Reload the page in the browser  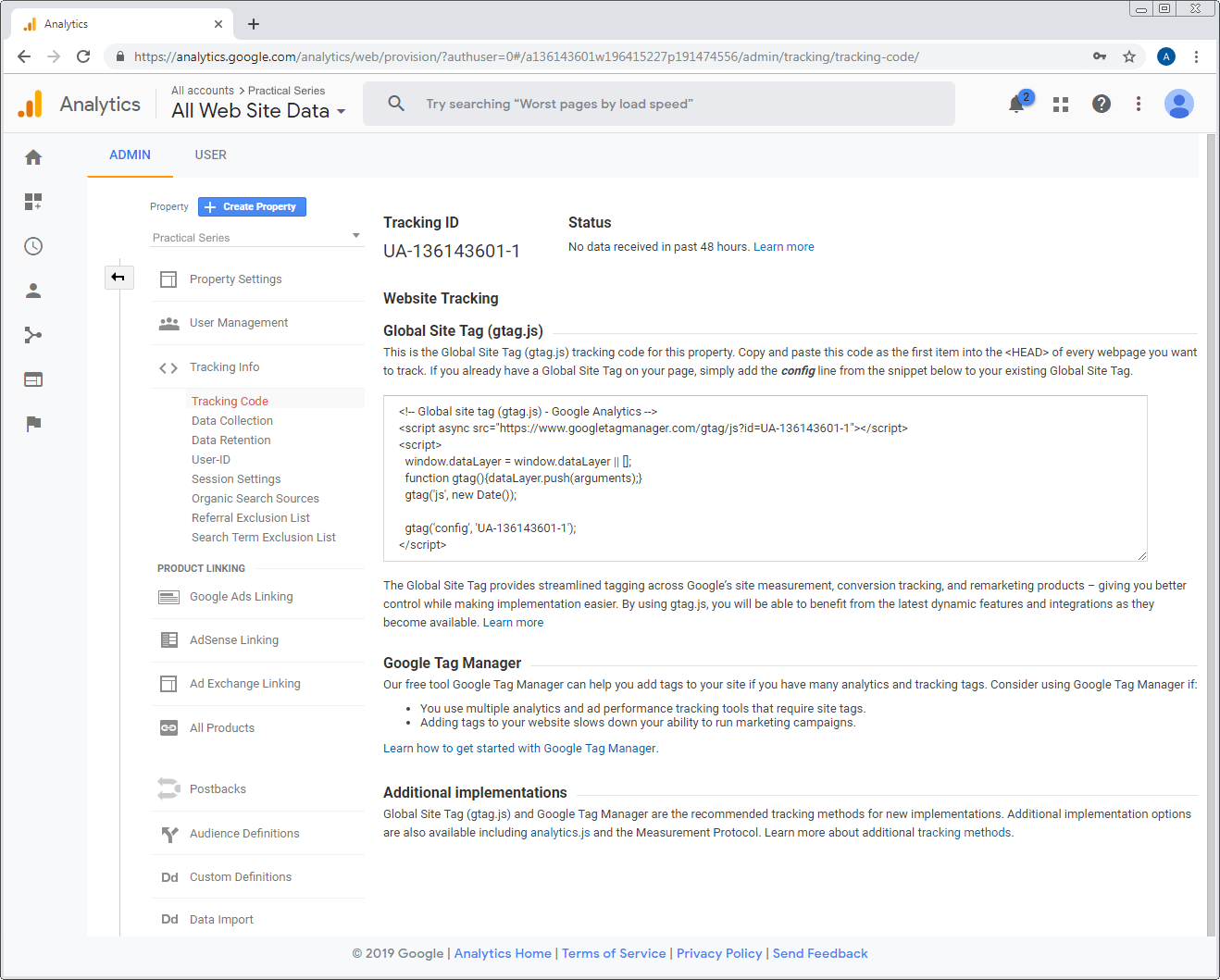point(83,56)
